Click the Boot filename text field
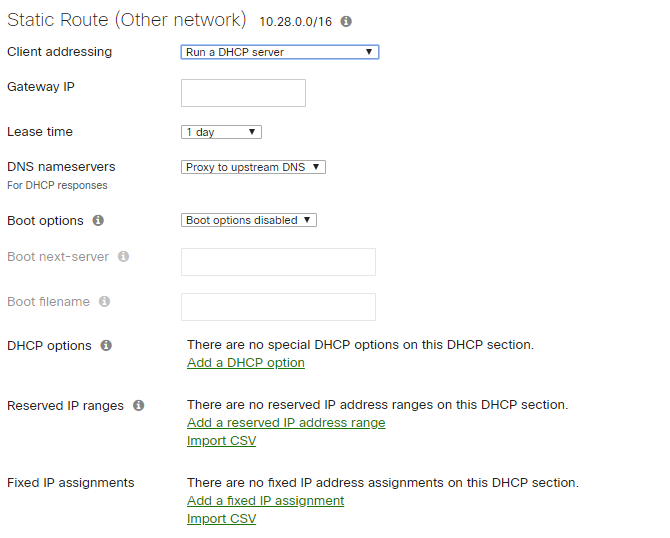670x538 pixels. pyautogui.click(x=278, y=307)
